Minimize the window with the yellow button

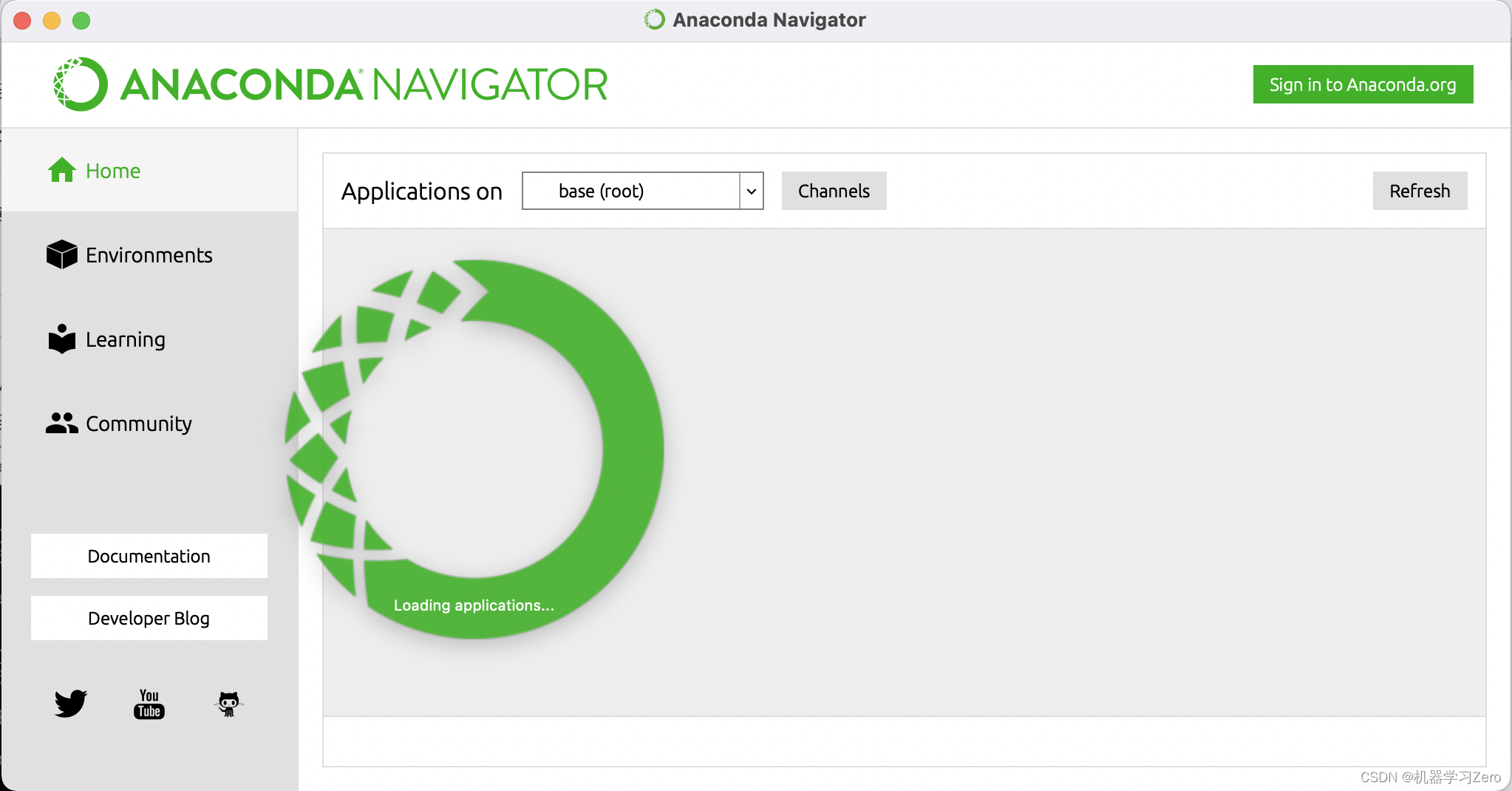(52, 21)
